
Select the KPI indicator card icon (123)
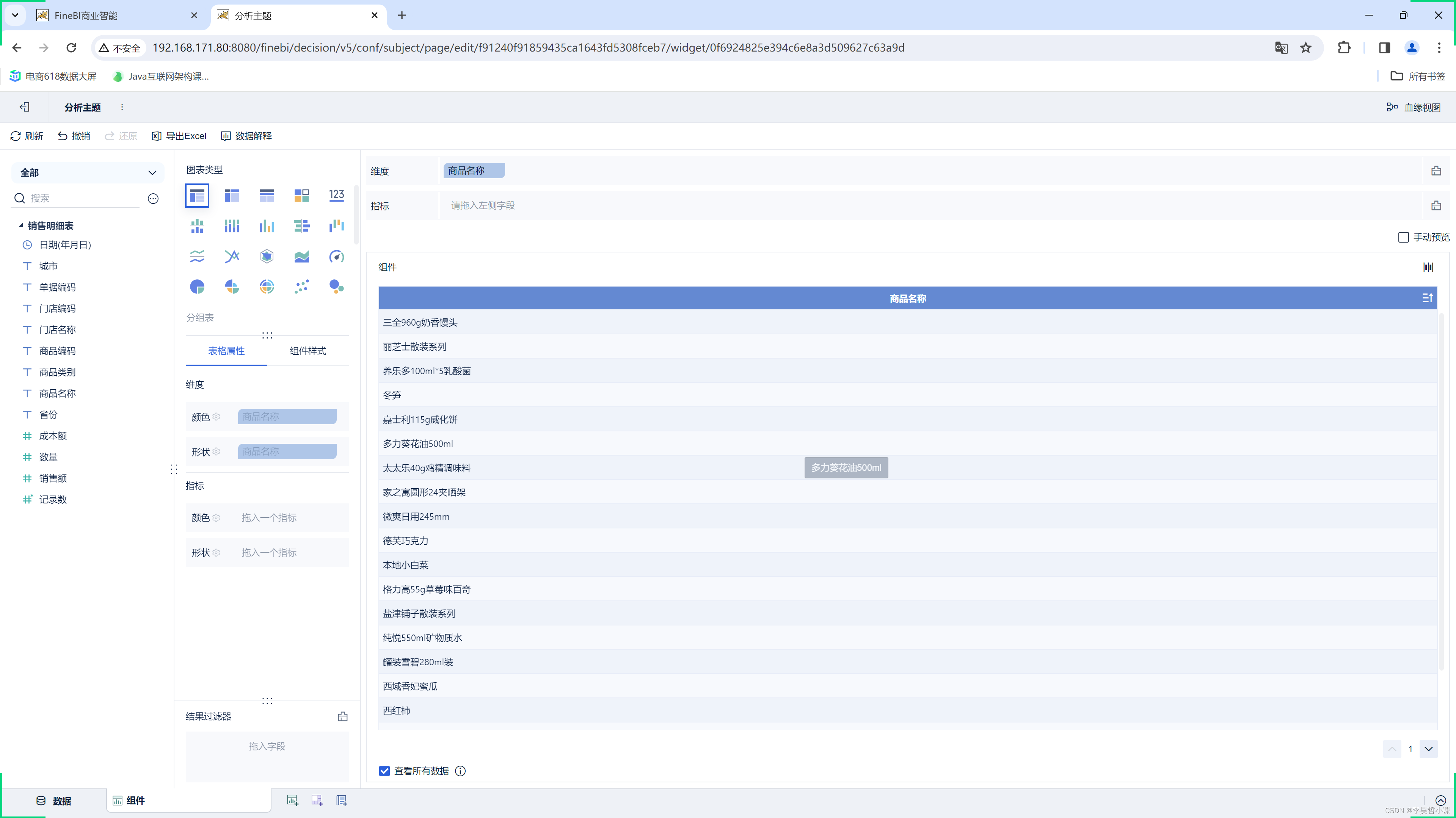tap(336, 196)
